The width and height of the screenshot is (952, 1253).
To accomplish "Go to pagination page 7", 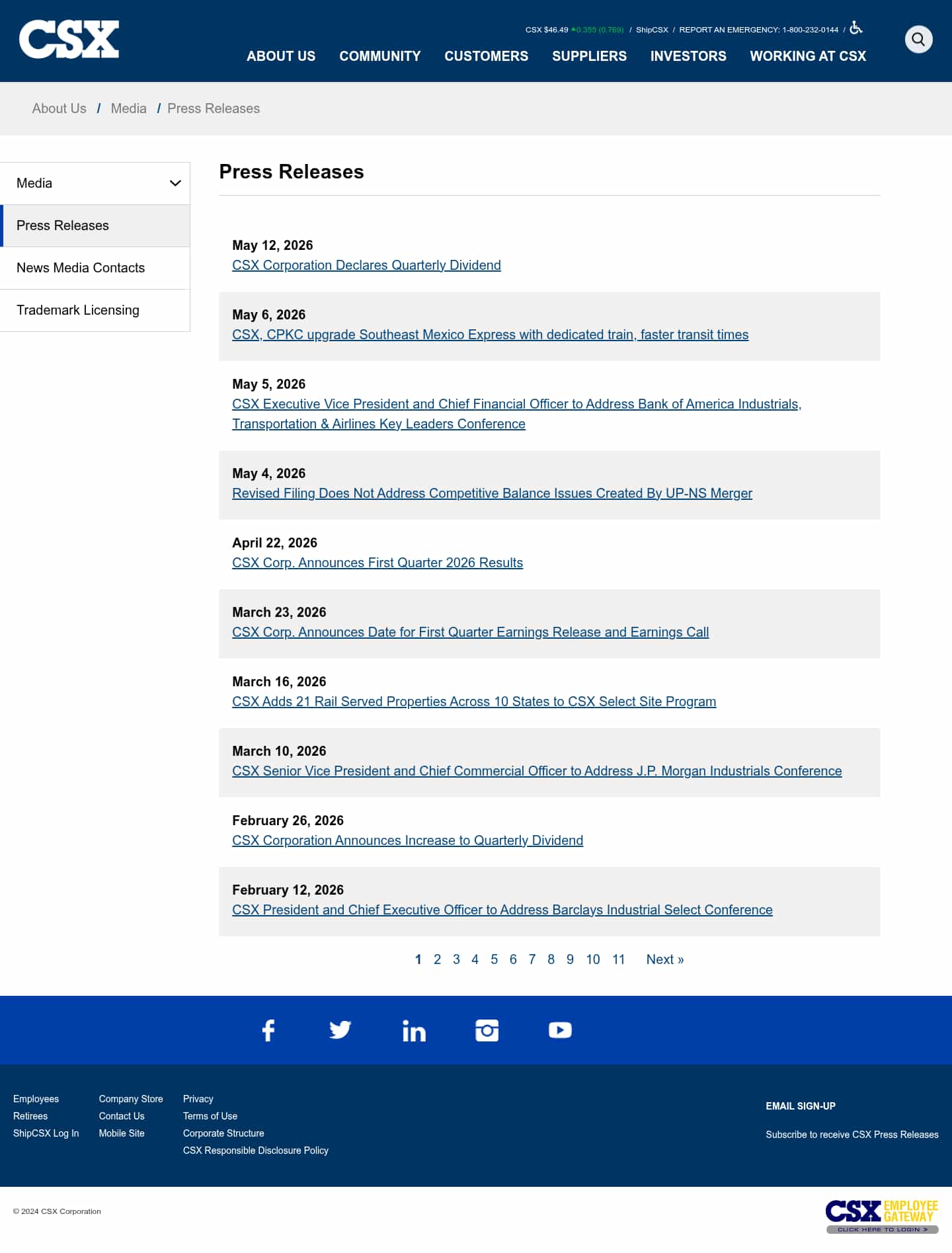I will coord(532,959).
